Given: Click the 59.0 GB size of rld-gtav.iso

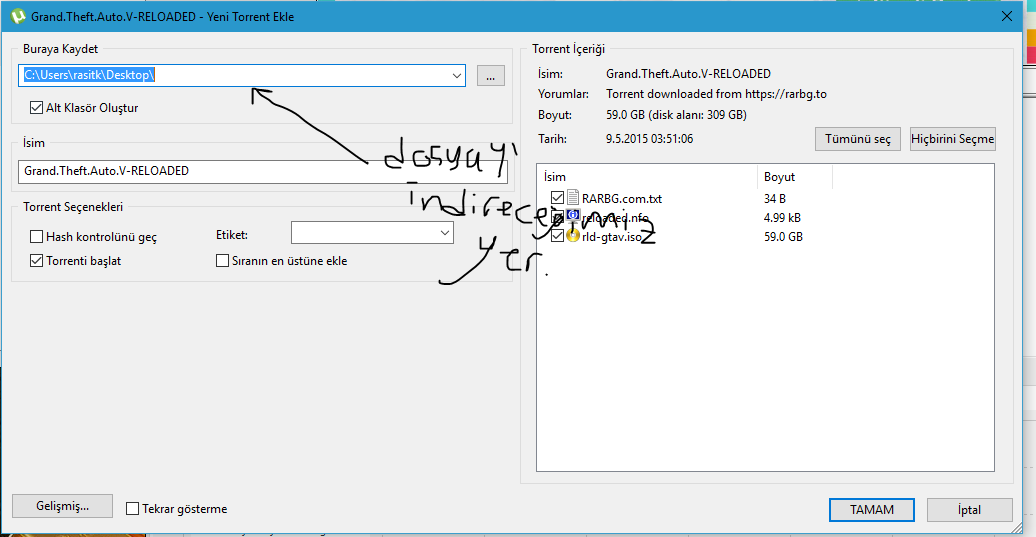Looking at the screenshot, I should (784, 236).
